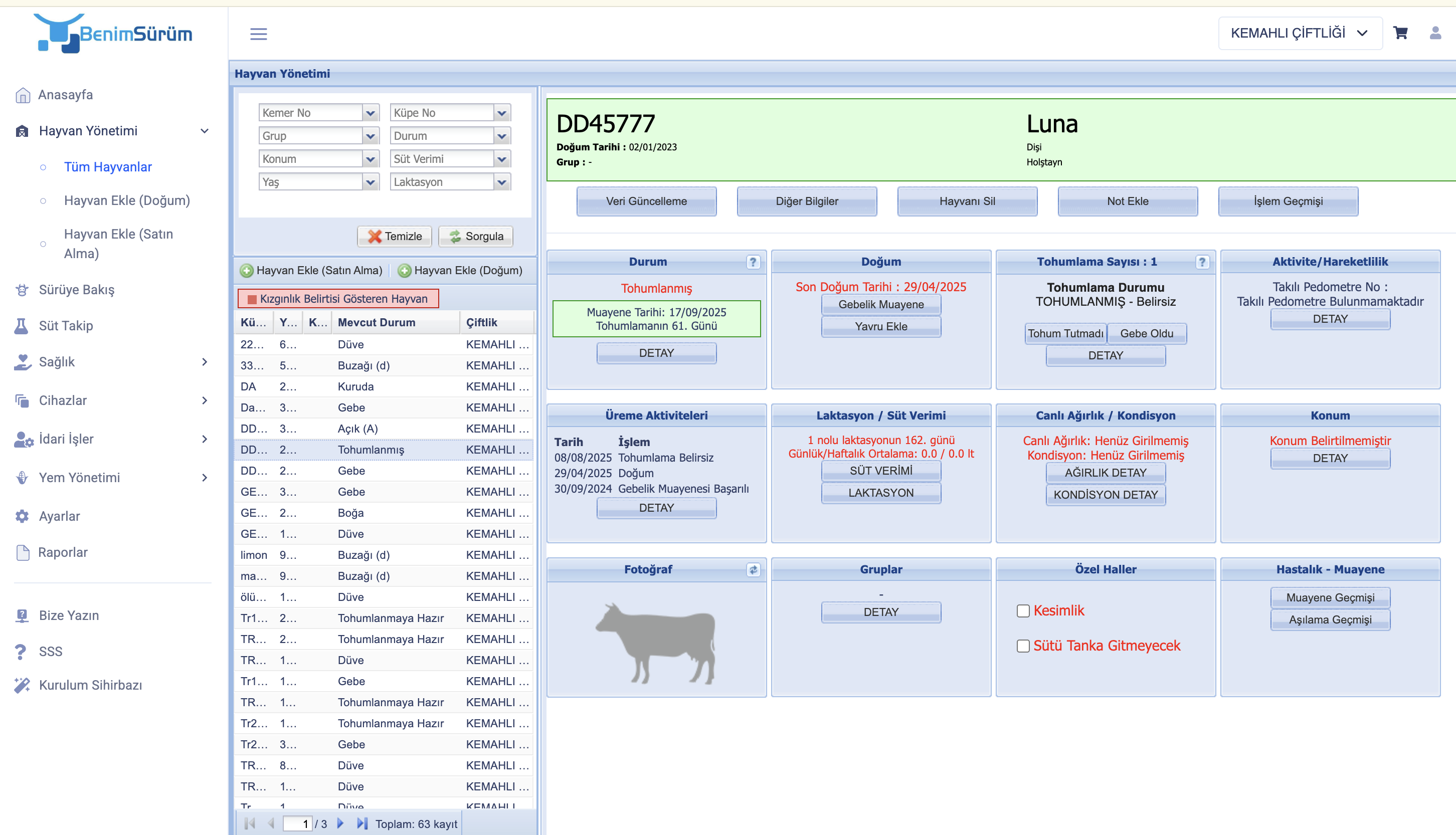Viewport: 1456px width, 835px height.
Task: Click the Tohumlama Sayısı help icon
Action: click(1202, 262)
